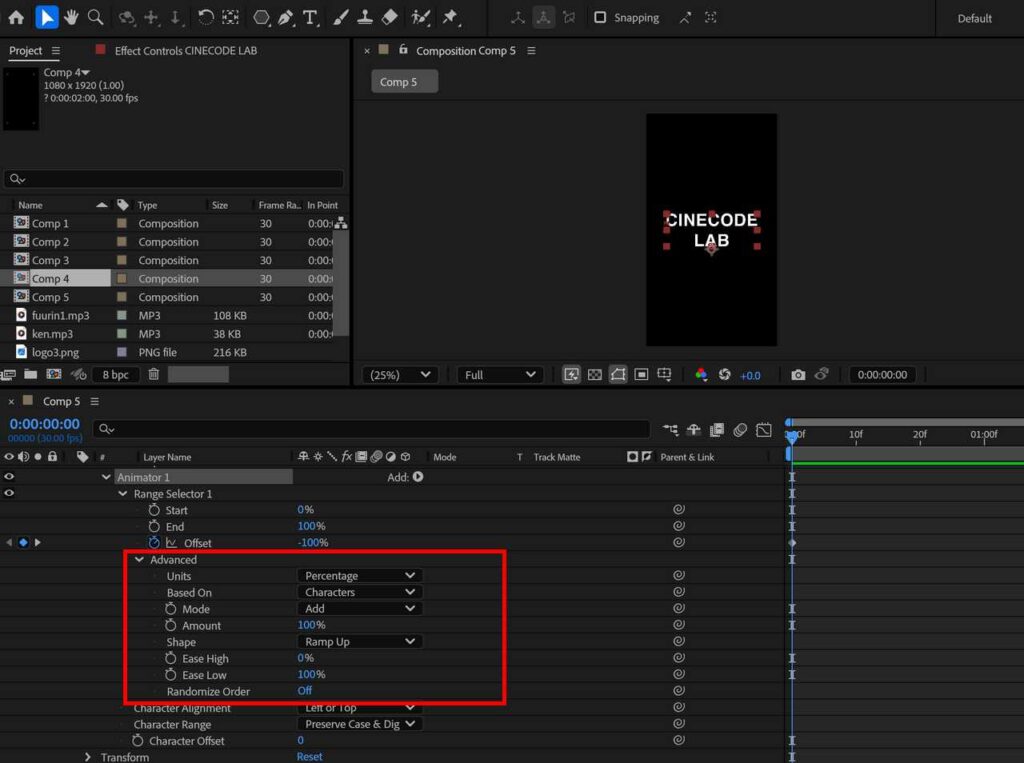Toggle mask and shape path visibility
This screenshot has width=1024, height=763.
coord(618,374)
